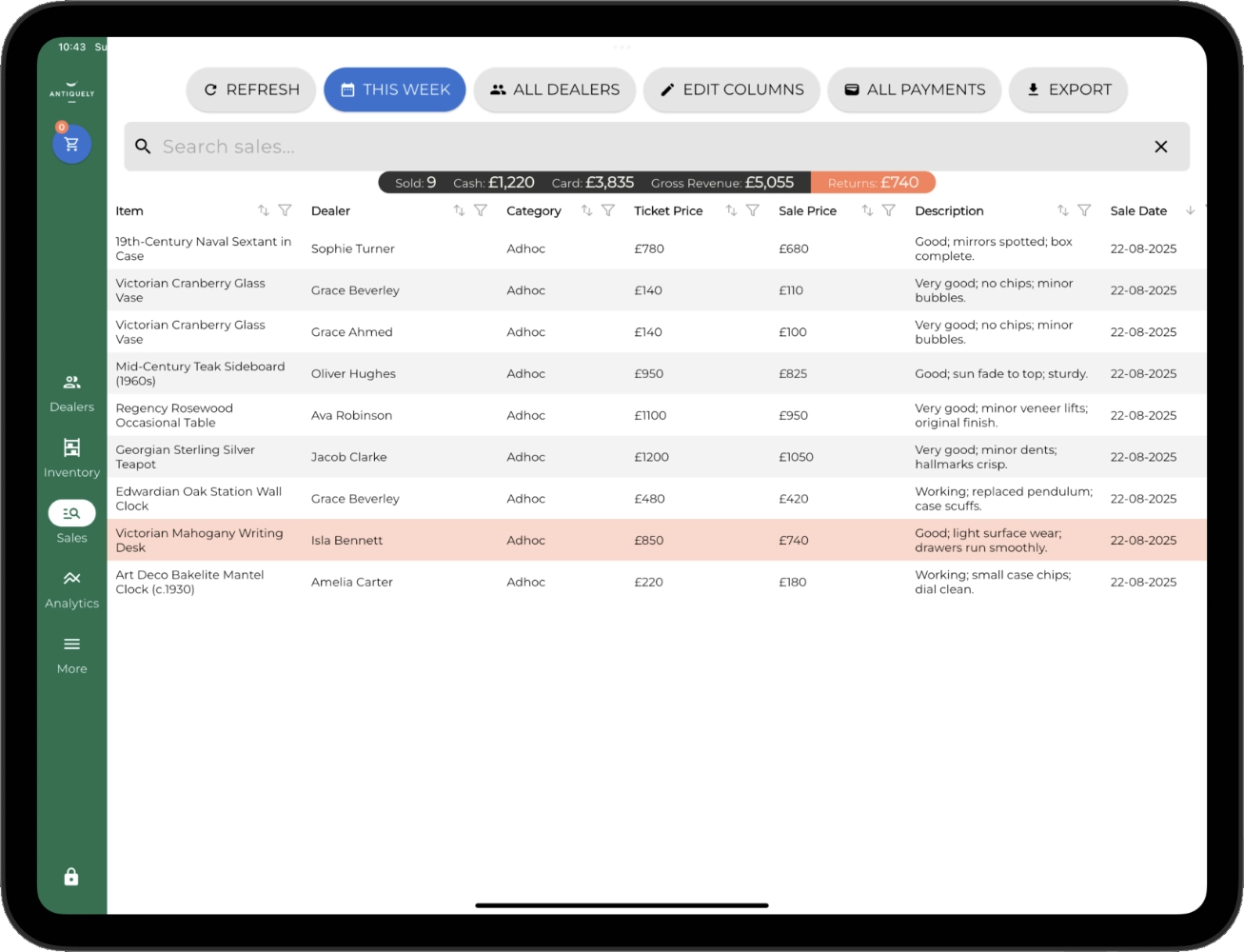Click the Returns £740 badge
This screenshot has height=952, width=1244.
873,183
